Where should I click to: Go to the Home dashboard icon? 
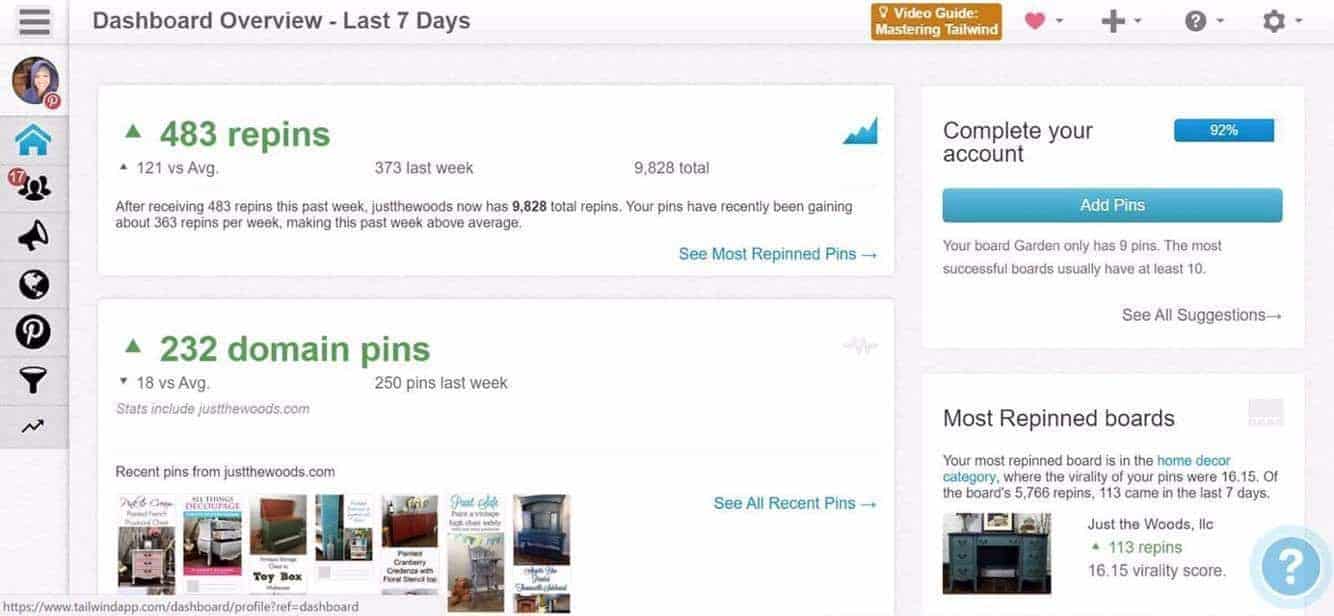pos(33,141)
